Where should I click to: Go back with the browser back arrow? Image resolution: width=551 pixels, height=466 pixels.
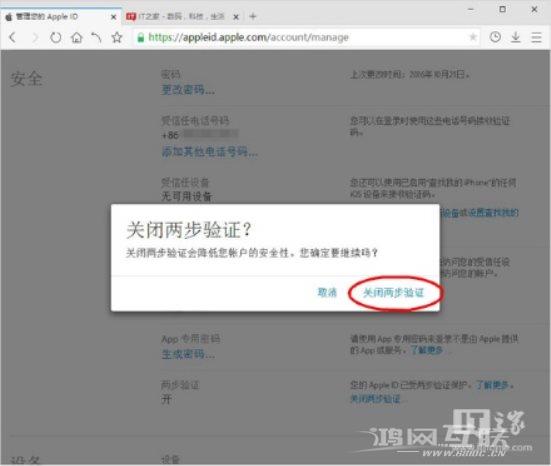click(12, 37)
